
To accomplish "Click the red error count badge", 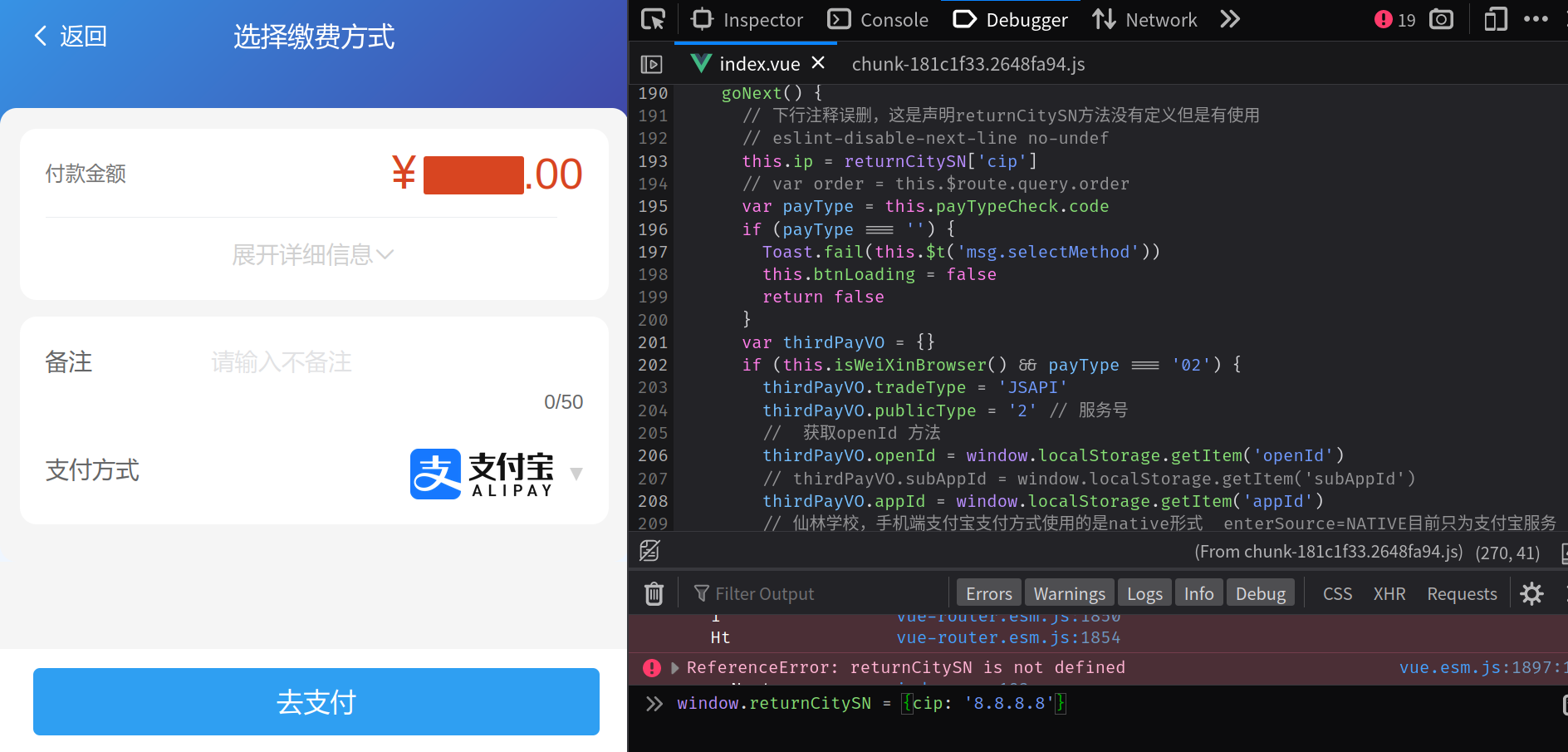I will [1395, 19].
